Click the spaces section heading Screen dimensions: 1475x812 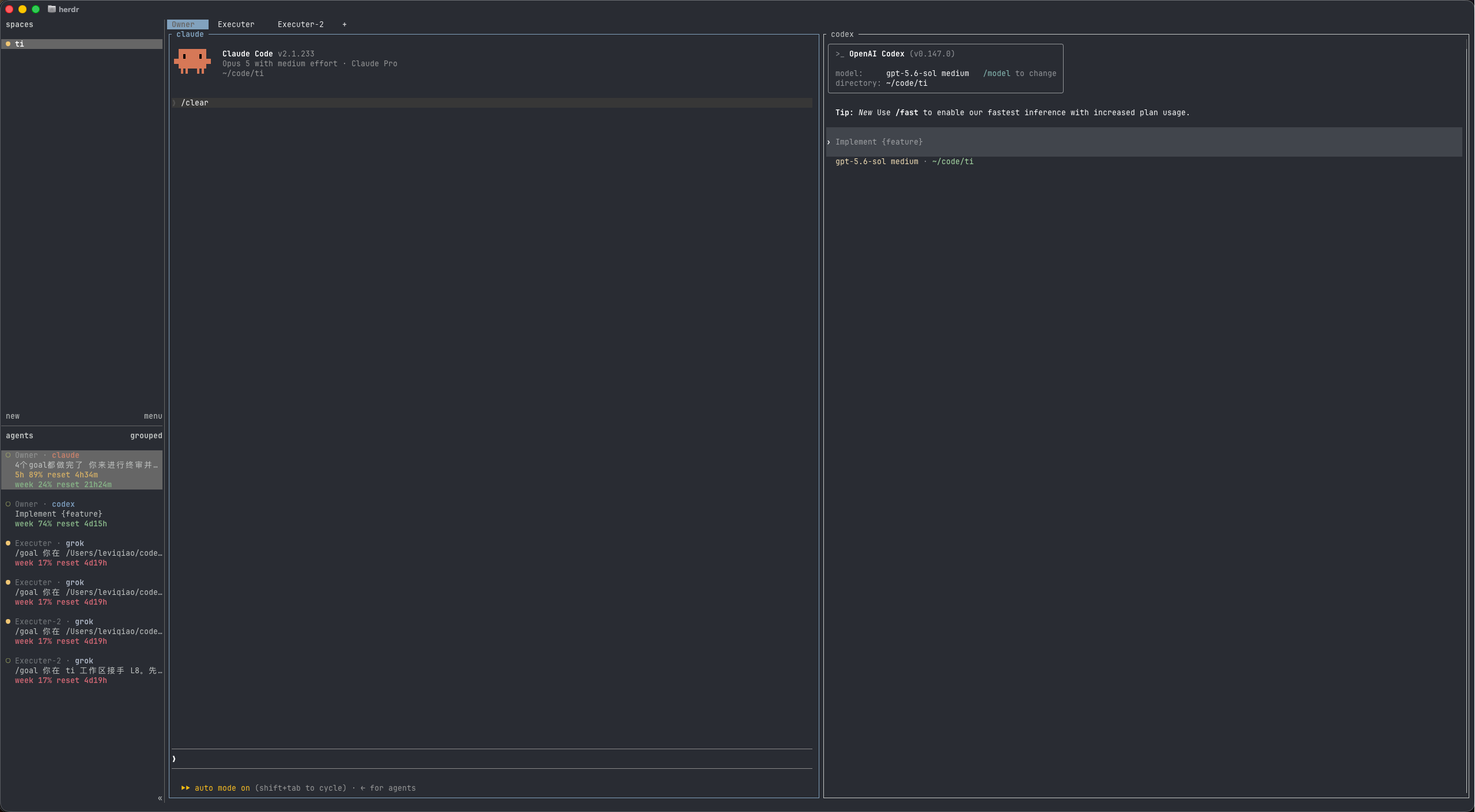point(19,24)
